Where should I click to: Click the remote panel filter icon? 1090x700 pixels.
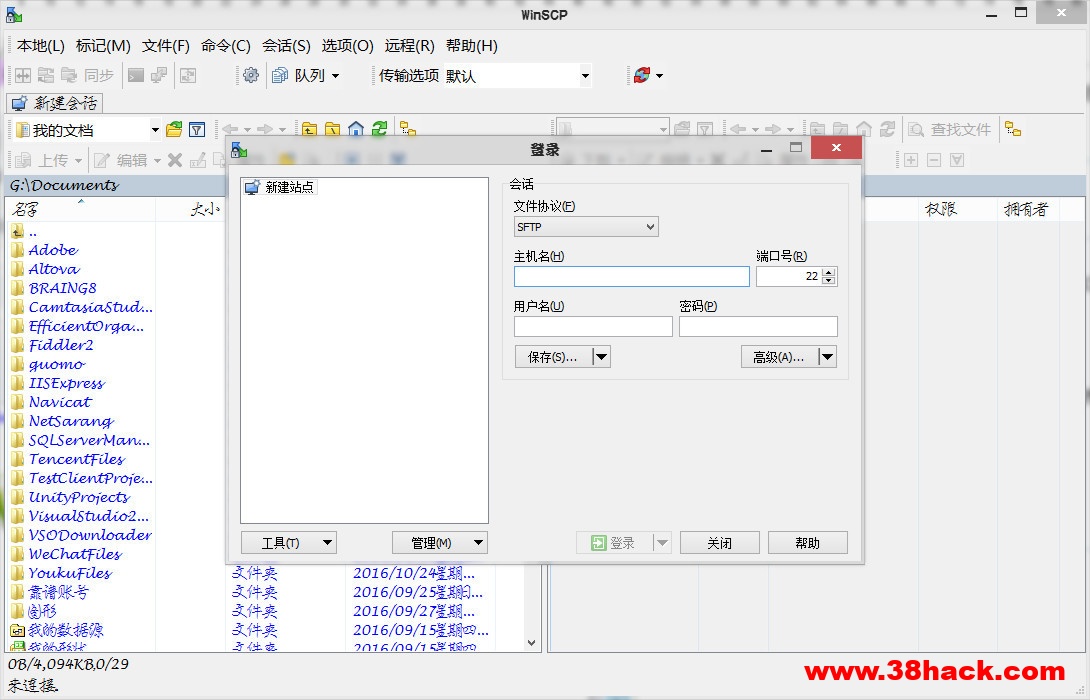pyautogui.click(x=706, y=129)
